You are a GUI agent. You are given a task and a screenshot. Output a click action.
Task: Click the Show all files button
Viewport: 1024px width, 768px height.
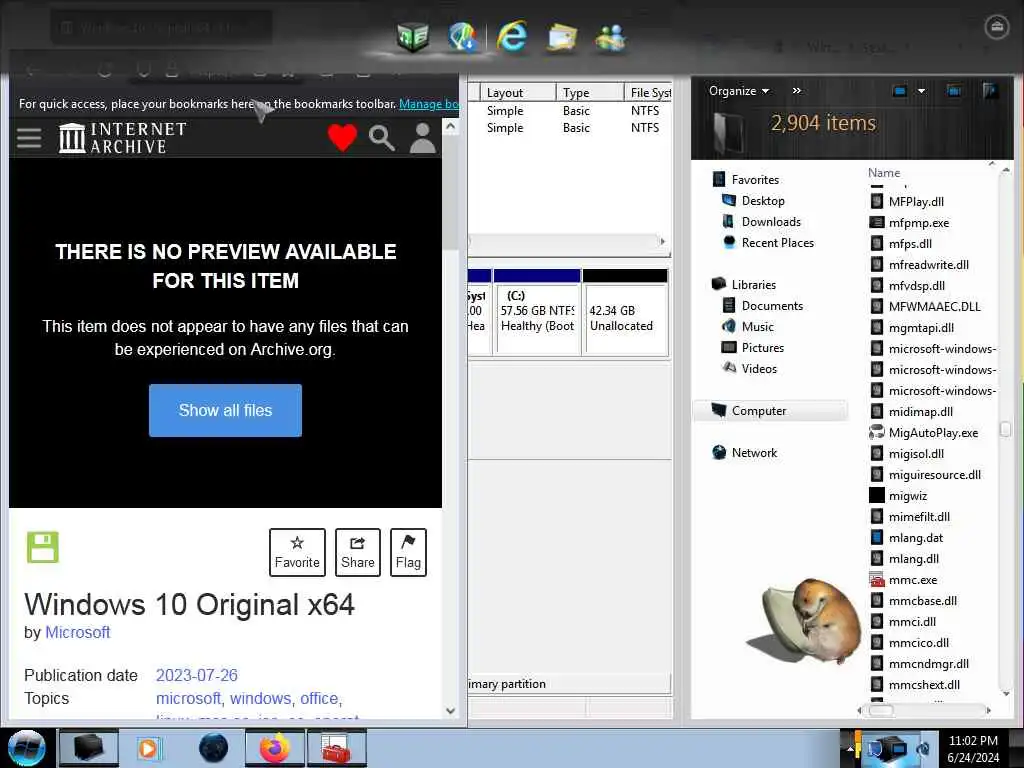click(225, 410)
